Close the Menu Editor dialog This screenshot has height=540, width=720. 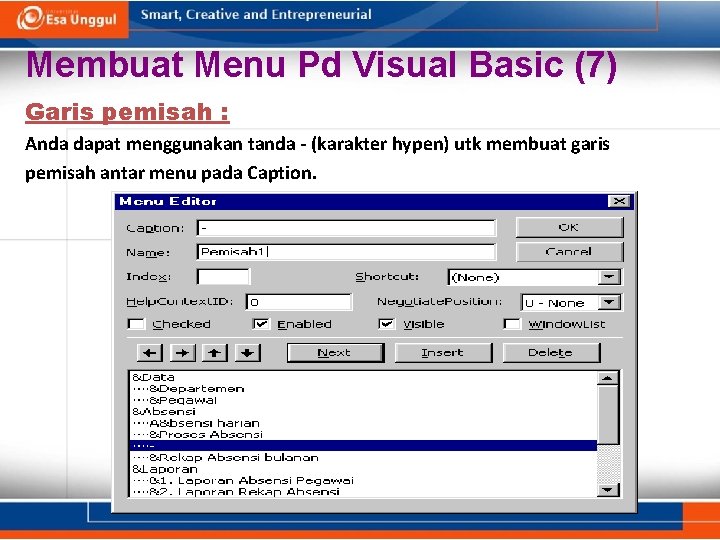click(619, 201)
